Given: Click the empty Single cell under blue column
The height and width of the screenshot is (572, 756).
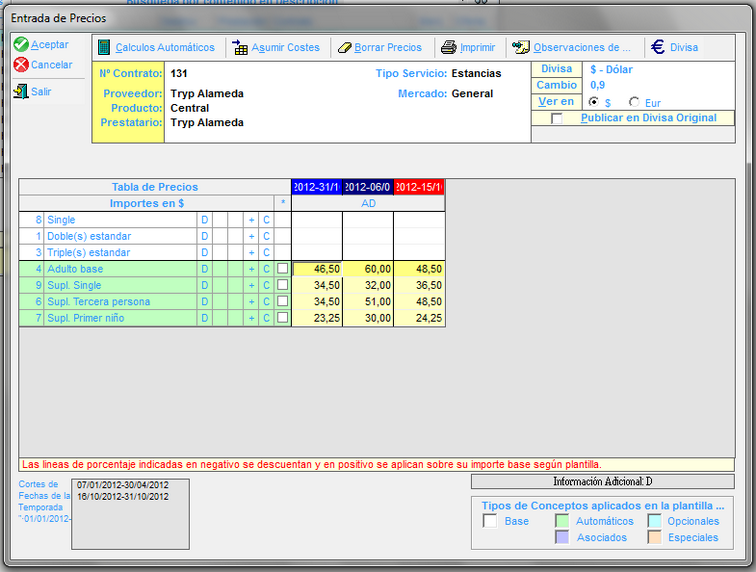Looking at the screenshot, I should pyautogui.click(x=317, y=220).
